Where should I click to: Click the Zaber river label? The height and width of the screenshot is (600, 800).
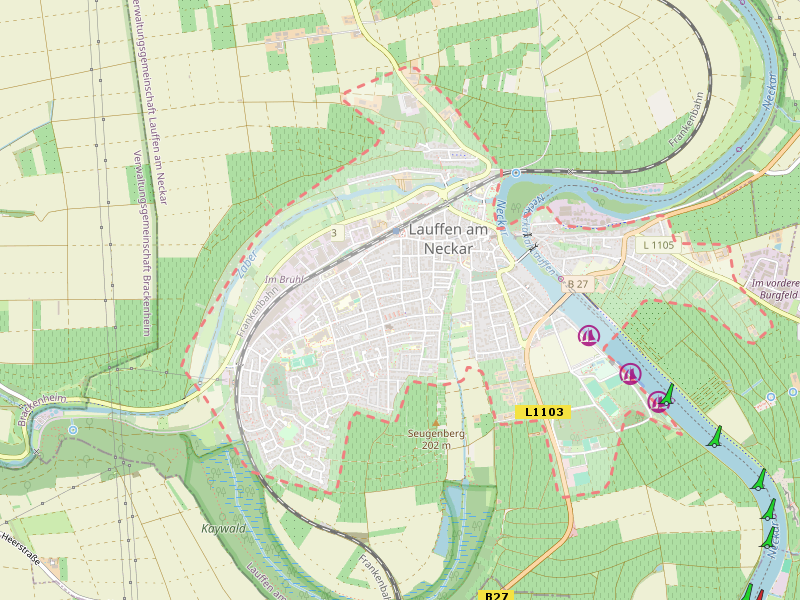(246, 264)
